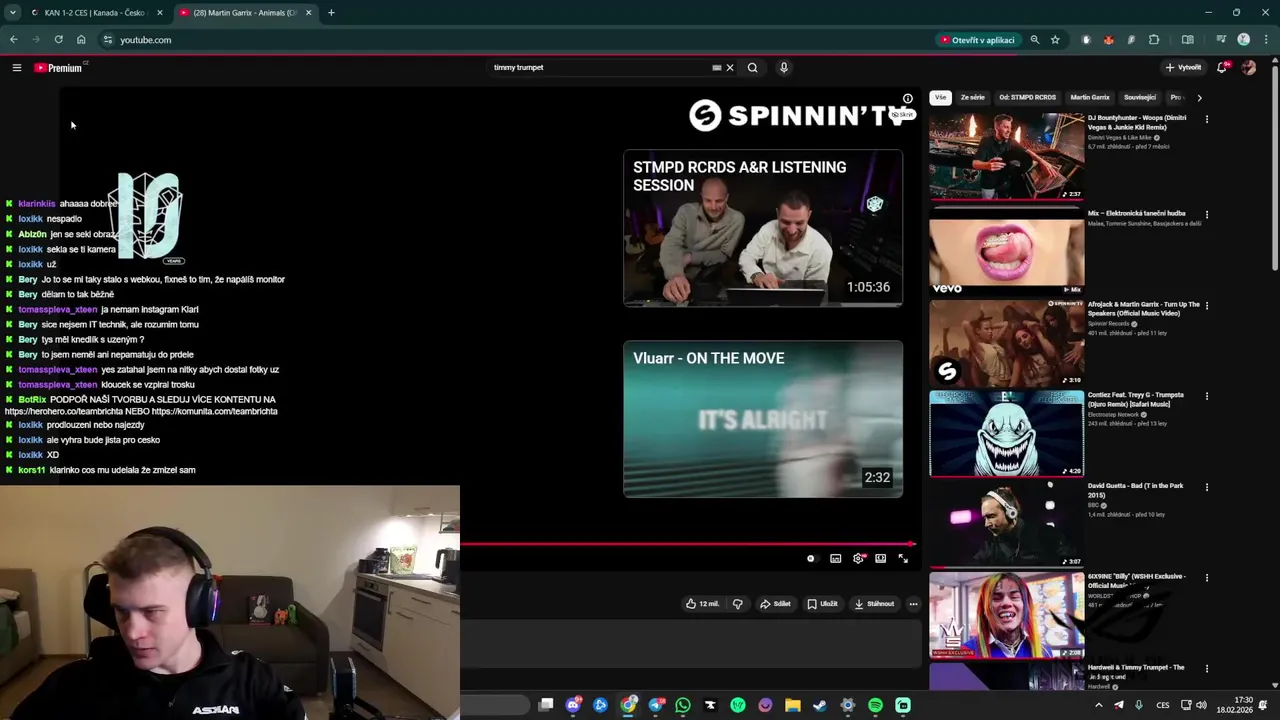
Task: Open YouTube notifications bell
Action: coord(1222,68)
